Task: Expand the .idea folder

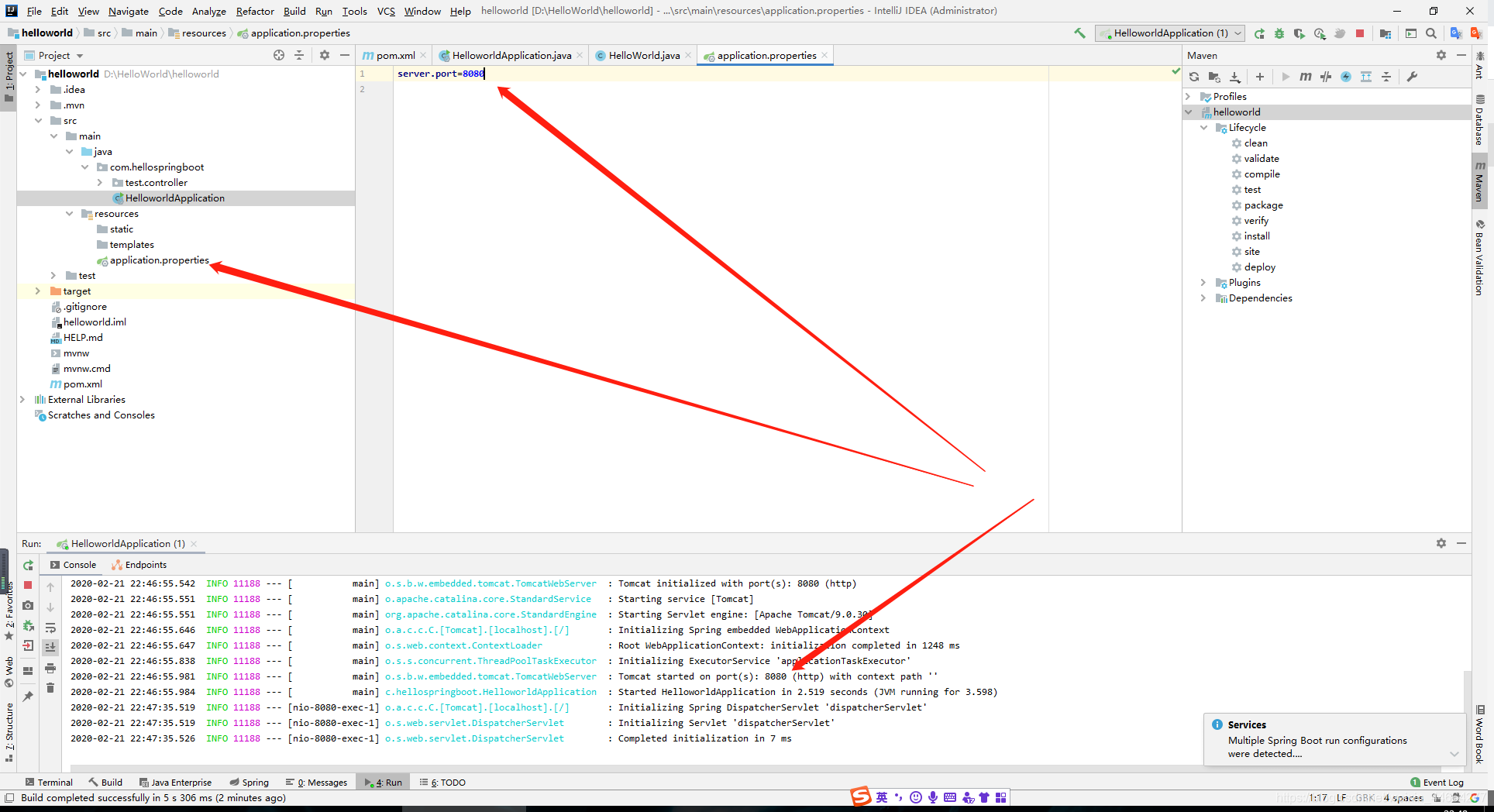Action: pos(37,90)
